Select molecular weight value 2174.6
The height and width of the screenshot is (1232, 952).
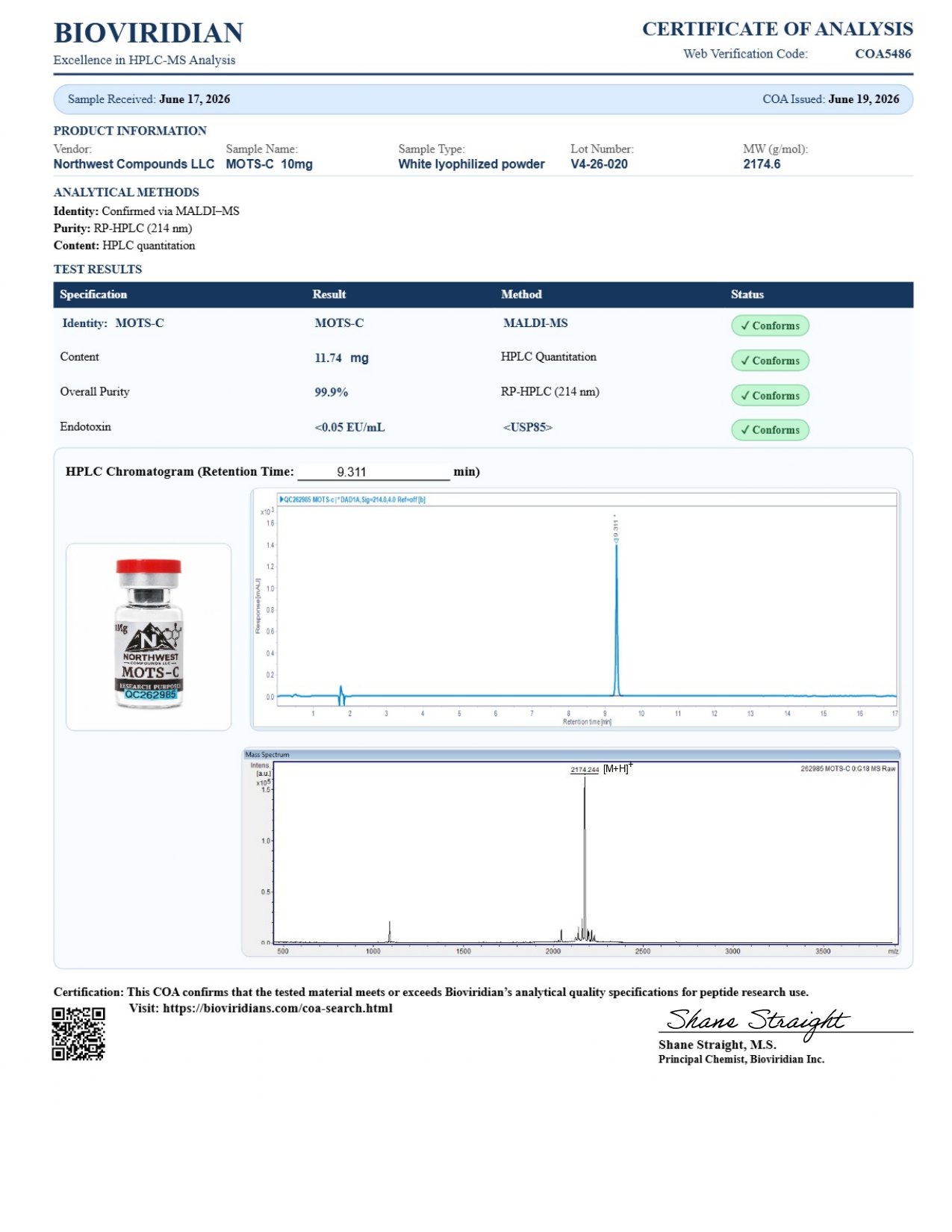[762, 164]
